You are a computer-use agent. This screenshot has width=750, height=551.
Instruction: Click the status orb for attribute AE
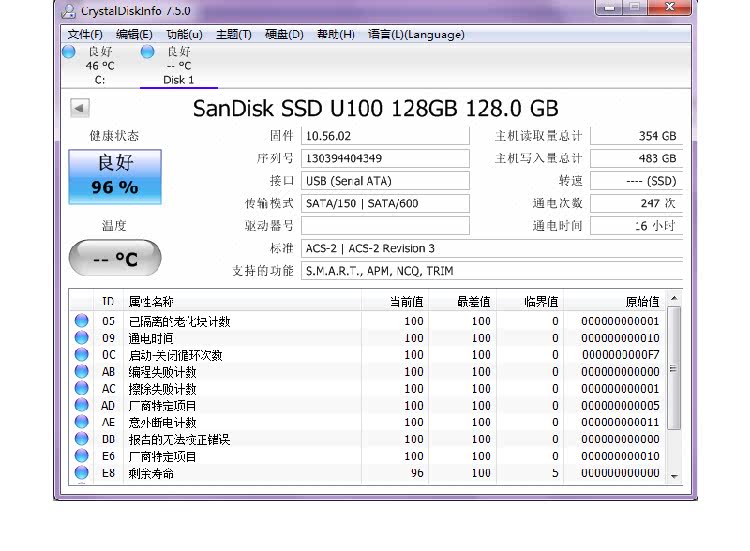(82, 422)
